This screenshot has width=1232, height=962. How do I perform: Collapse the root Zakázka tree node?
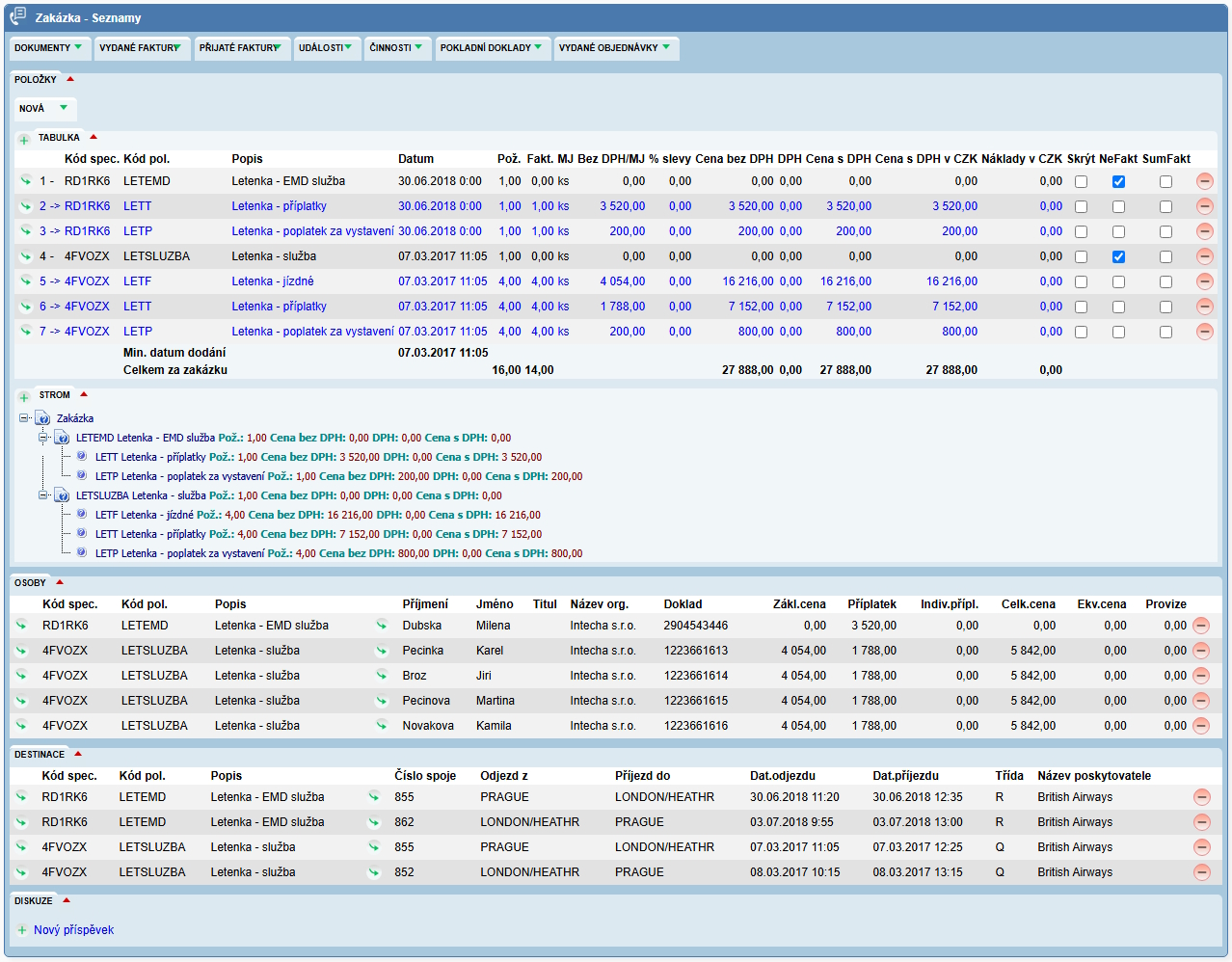pos(24,418)
